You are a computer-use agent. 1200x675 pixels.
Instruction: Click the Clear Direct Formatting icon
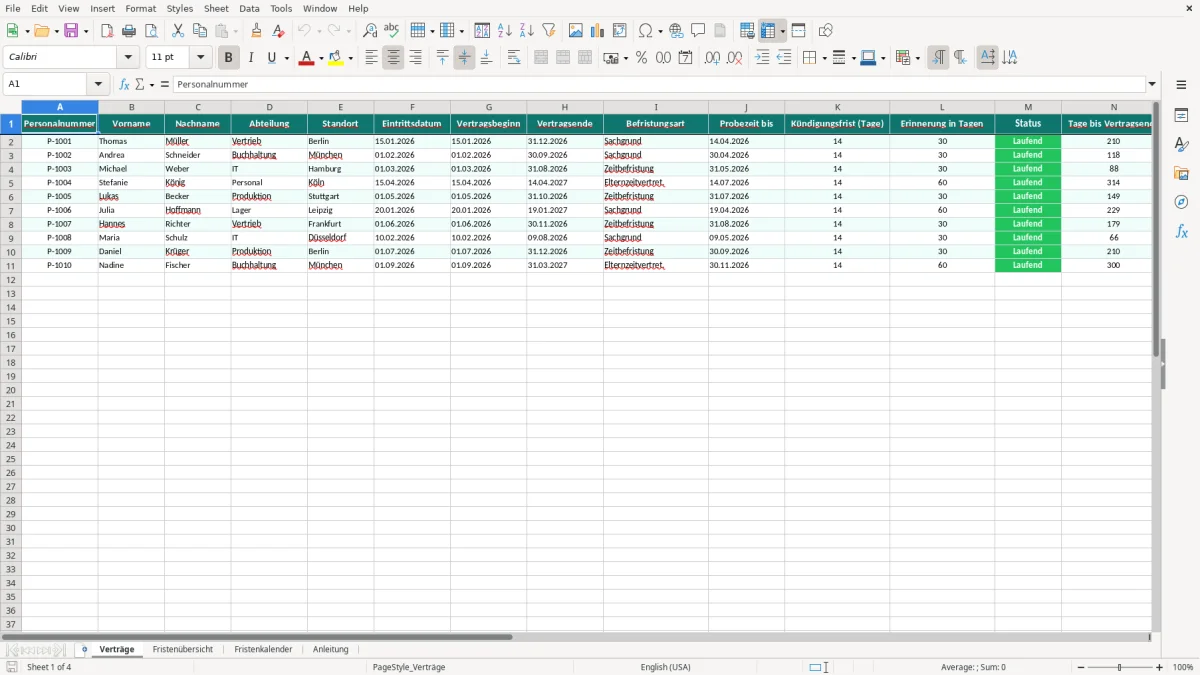[279, 31]
